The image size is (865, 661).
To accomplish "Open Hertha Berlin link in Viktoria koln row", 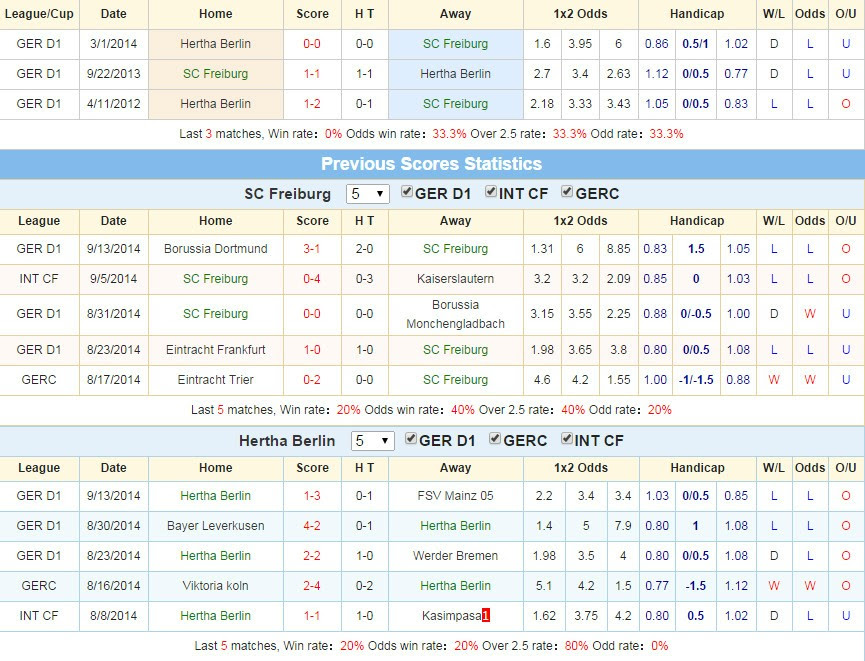I will click(x=456, y=585).
